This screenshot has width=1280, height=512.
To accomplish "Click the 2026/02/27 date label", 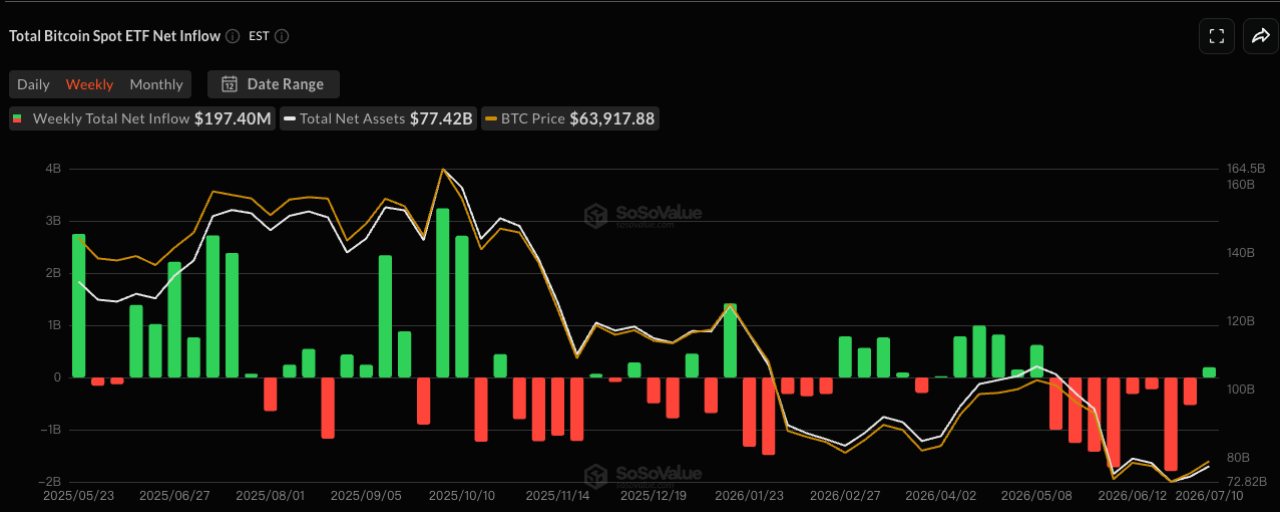I will pyautogui.click(x=845, y=495).
